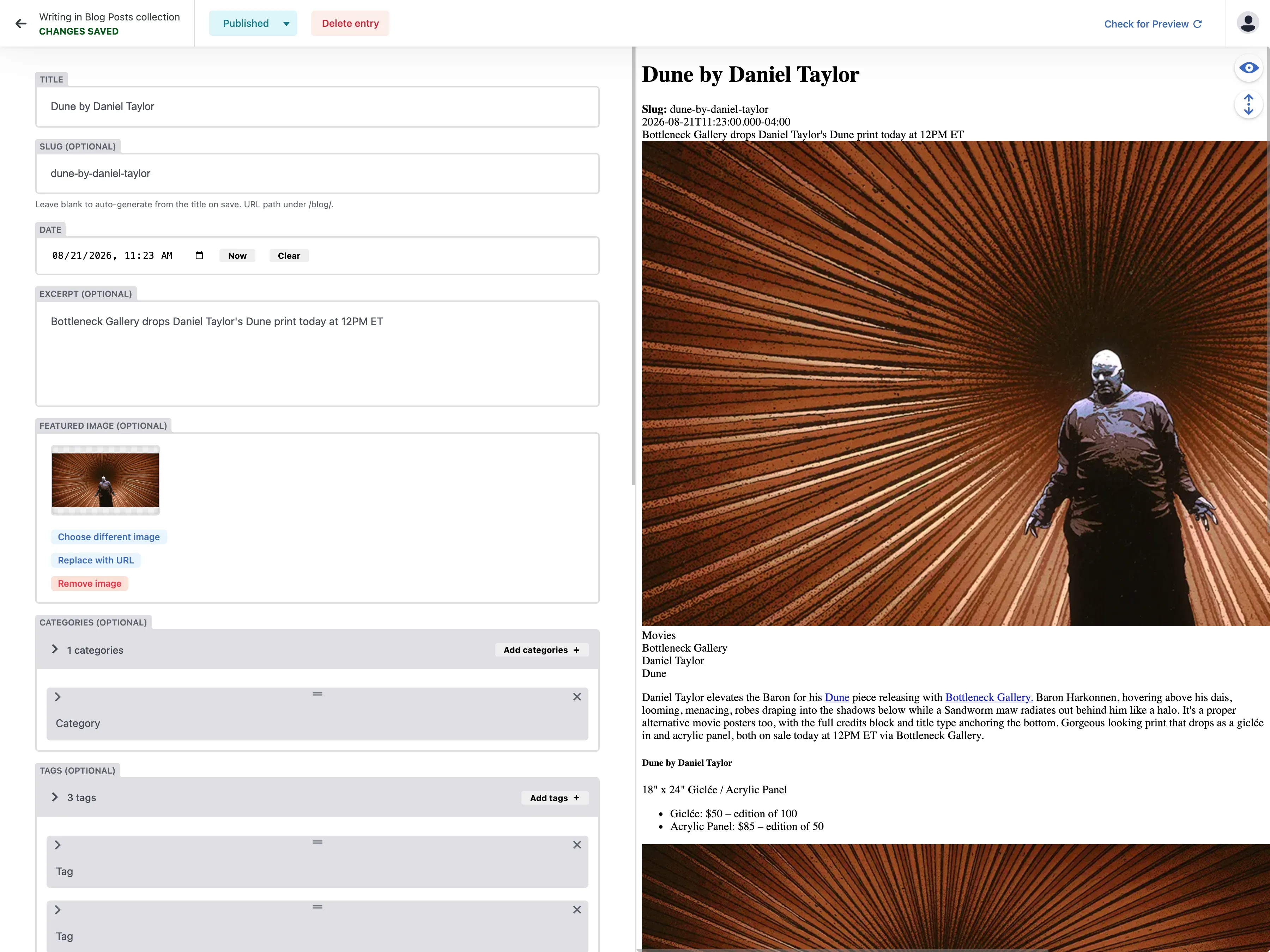1270x952 pixels.
Task: Click Add categories button
Action: pos(542,650)
